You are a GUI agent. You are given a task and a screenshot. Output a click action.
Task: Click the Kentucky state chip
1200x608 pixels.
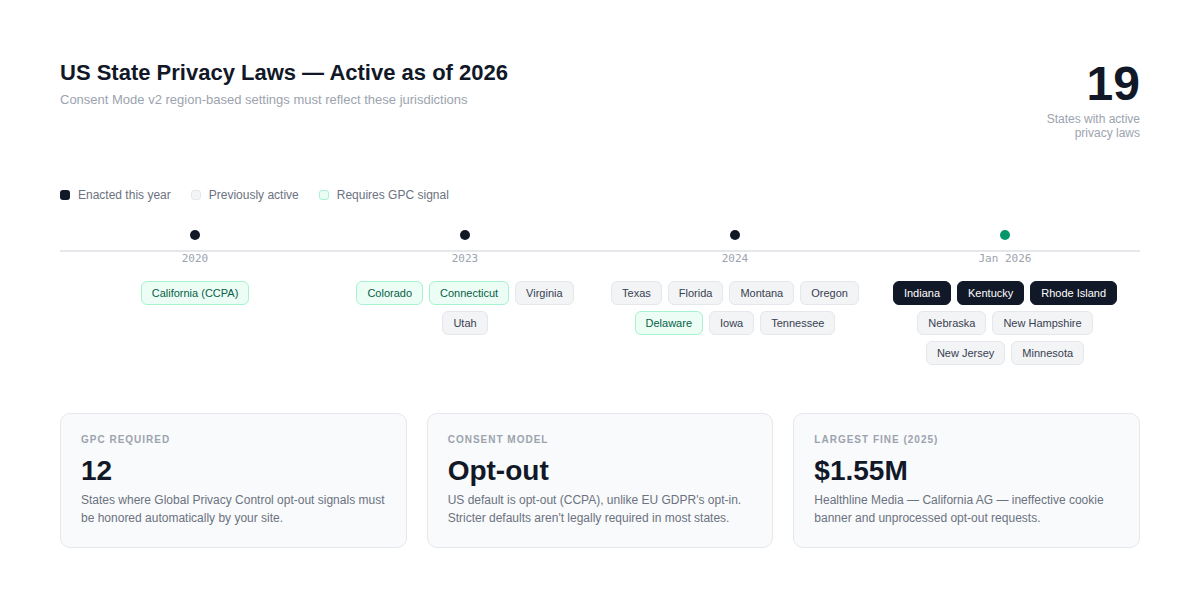coord(990,293)
